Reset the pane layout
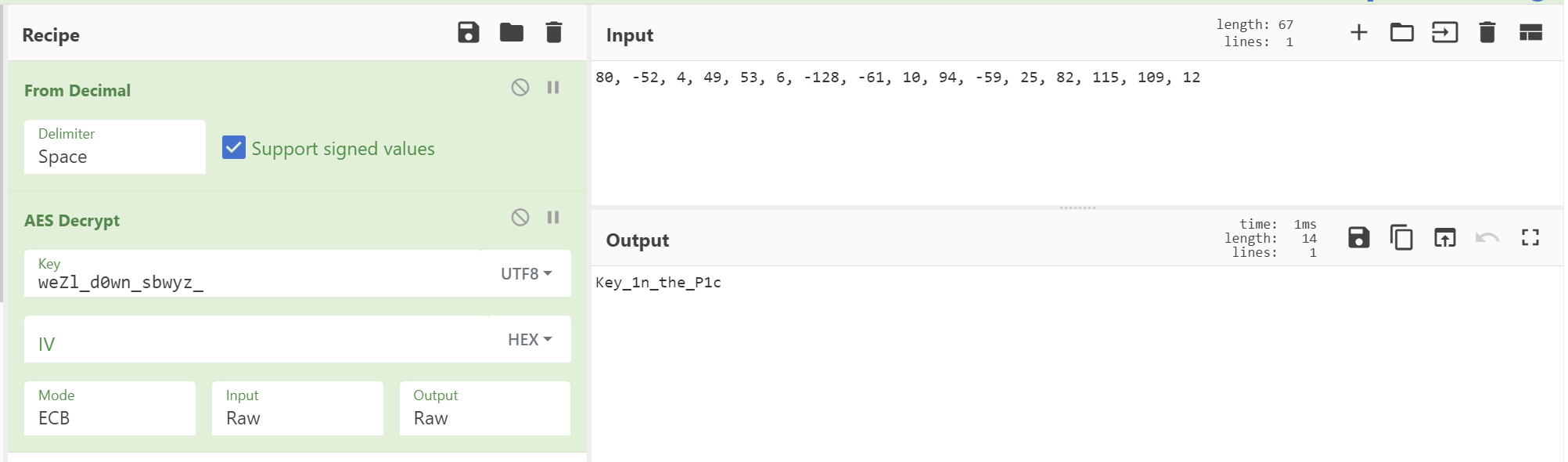This screenshot has height=462, width=1568. (x=1530, y=33)
